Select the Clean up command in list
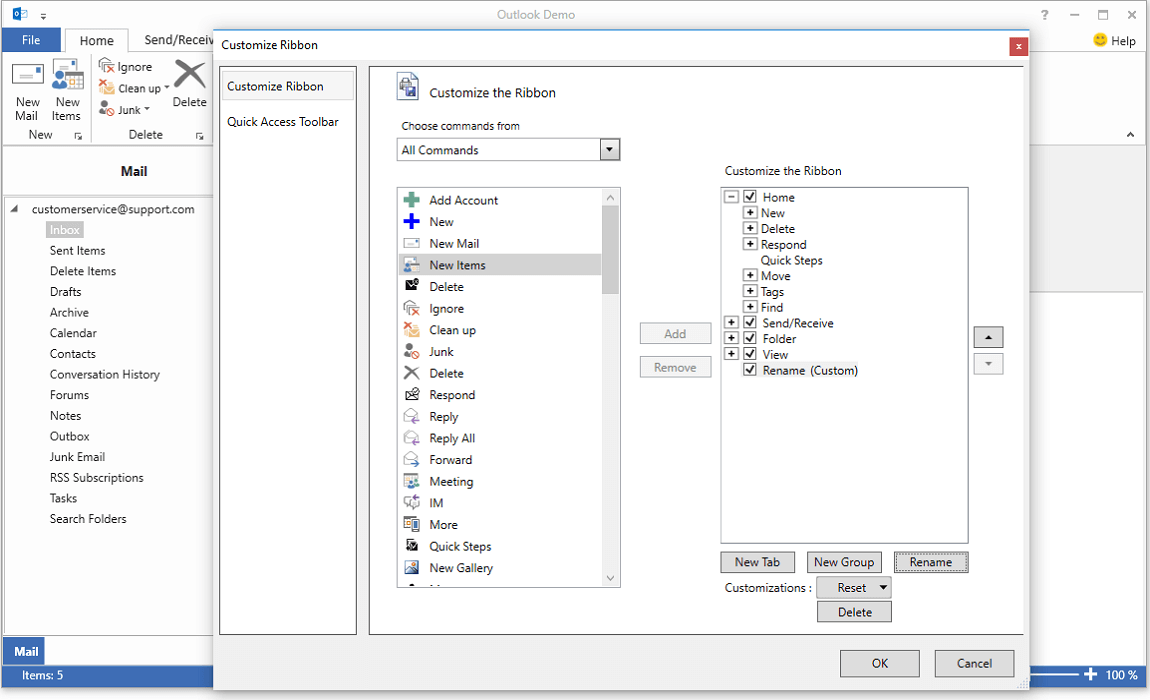This screenshot has height=700, width=1150. (x=452, y=330)
